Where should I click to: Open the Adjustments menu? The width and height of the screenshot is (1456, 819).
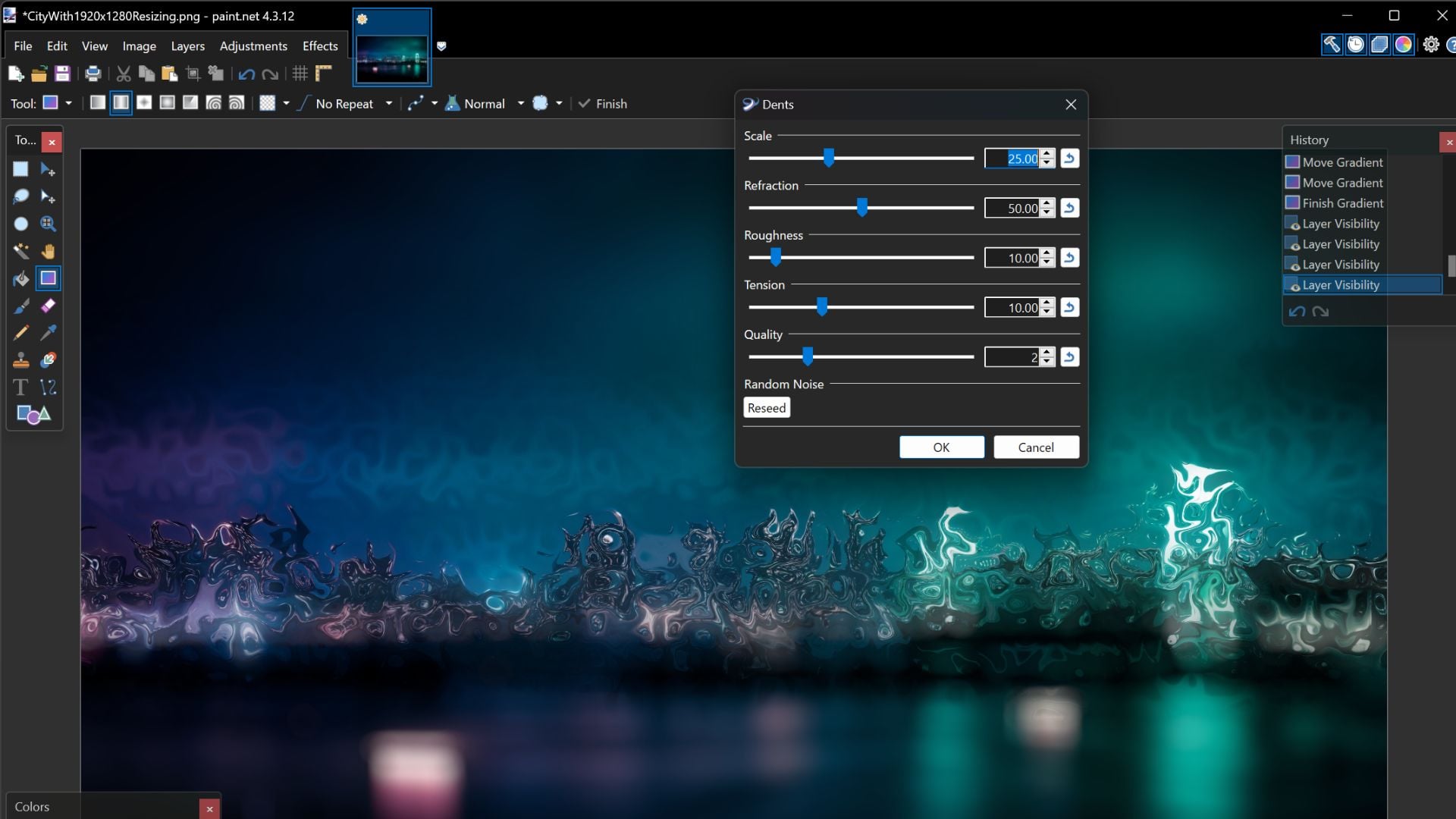coord(253,46)
